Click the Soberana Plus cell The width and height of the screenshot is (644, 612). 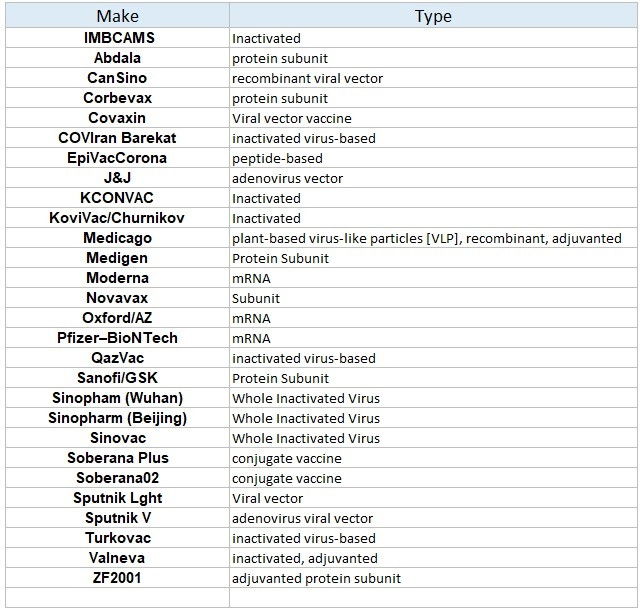[117, 458]
